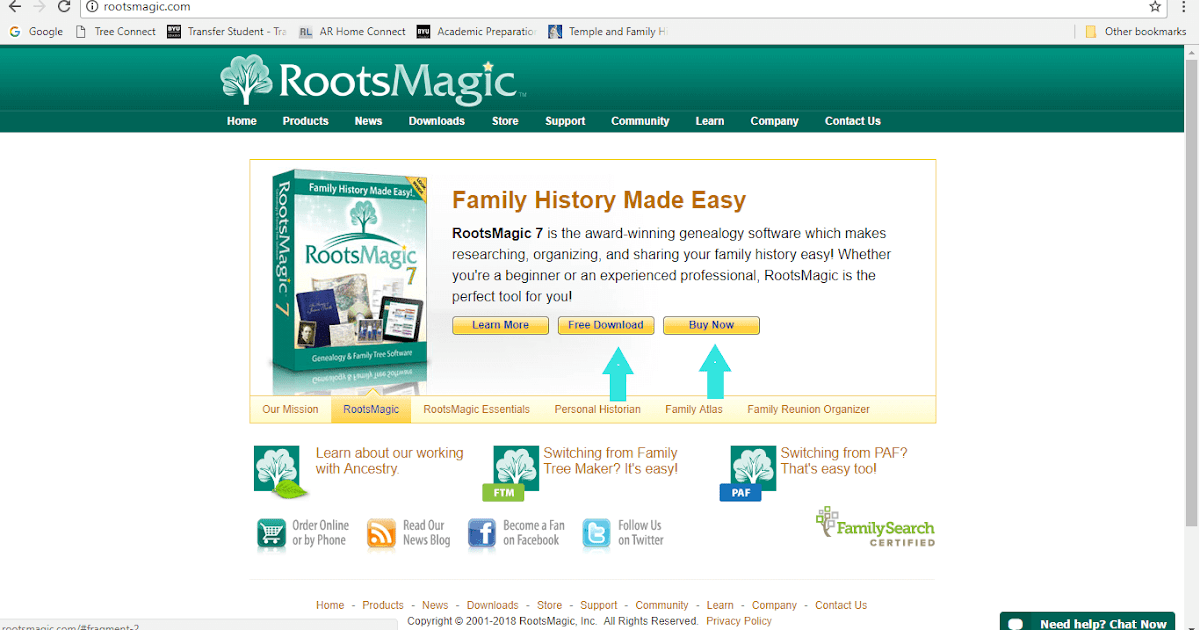1200x630 pixels.
Task: Click the PAF tree icon
Action: 752,468
